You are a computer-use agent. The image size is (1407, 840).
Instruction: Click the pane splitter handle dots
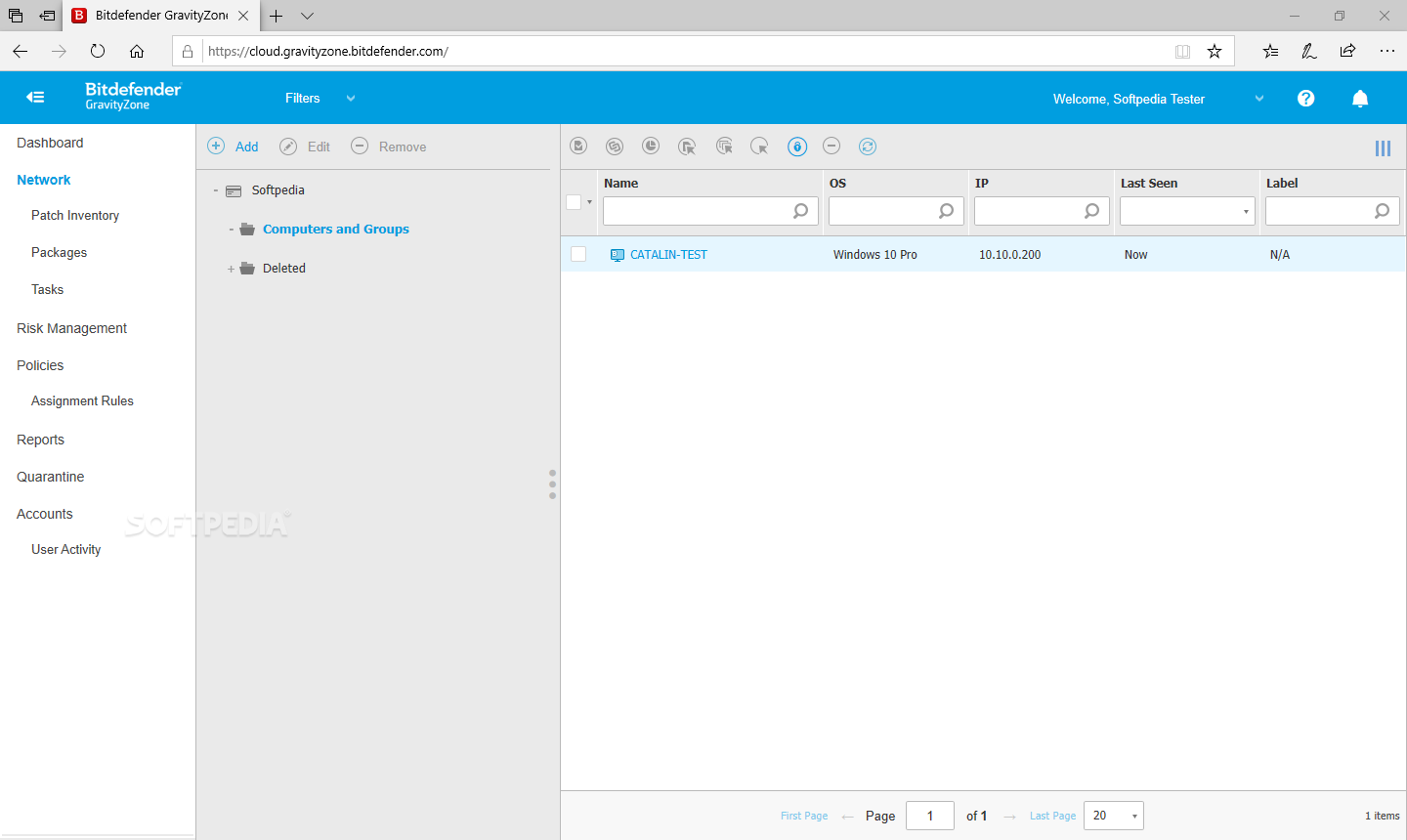(552, 484)
